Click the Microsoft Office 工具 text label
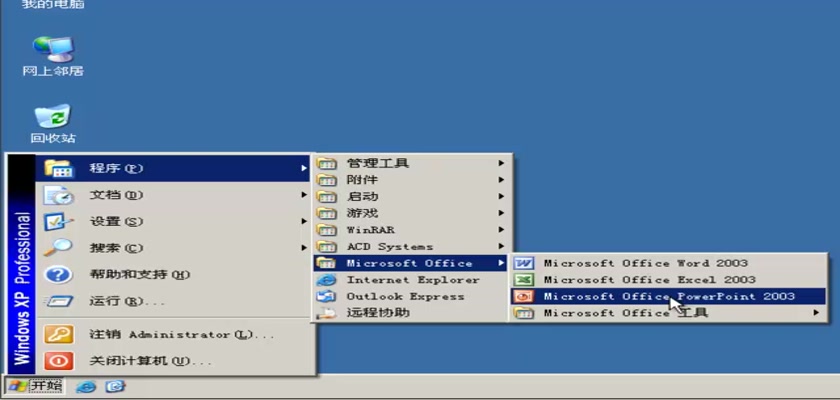 (x=626, y=313)
